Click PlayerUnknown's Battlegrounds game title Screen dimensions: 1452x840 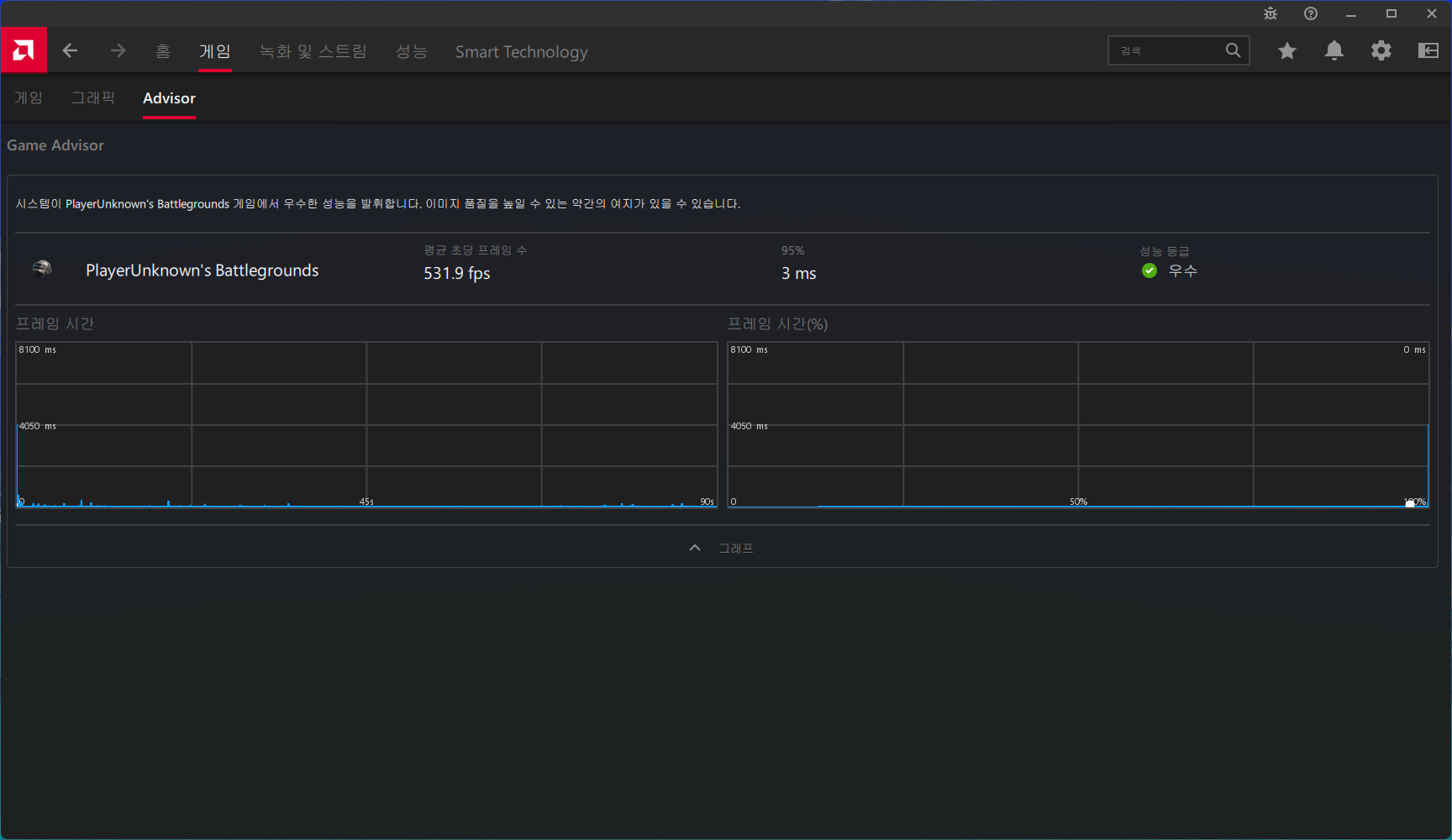point(203,270)
